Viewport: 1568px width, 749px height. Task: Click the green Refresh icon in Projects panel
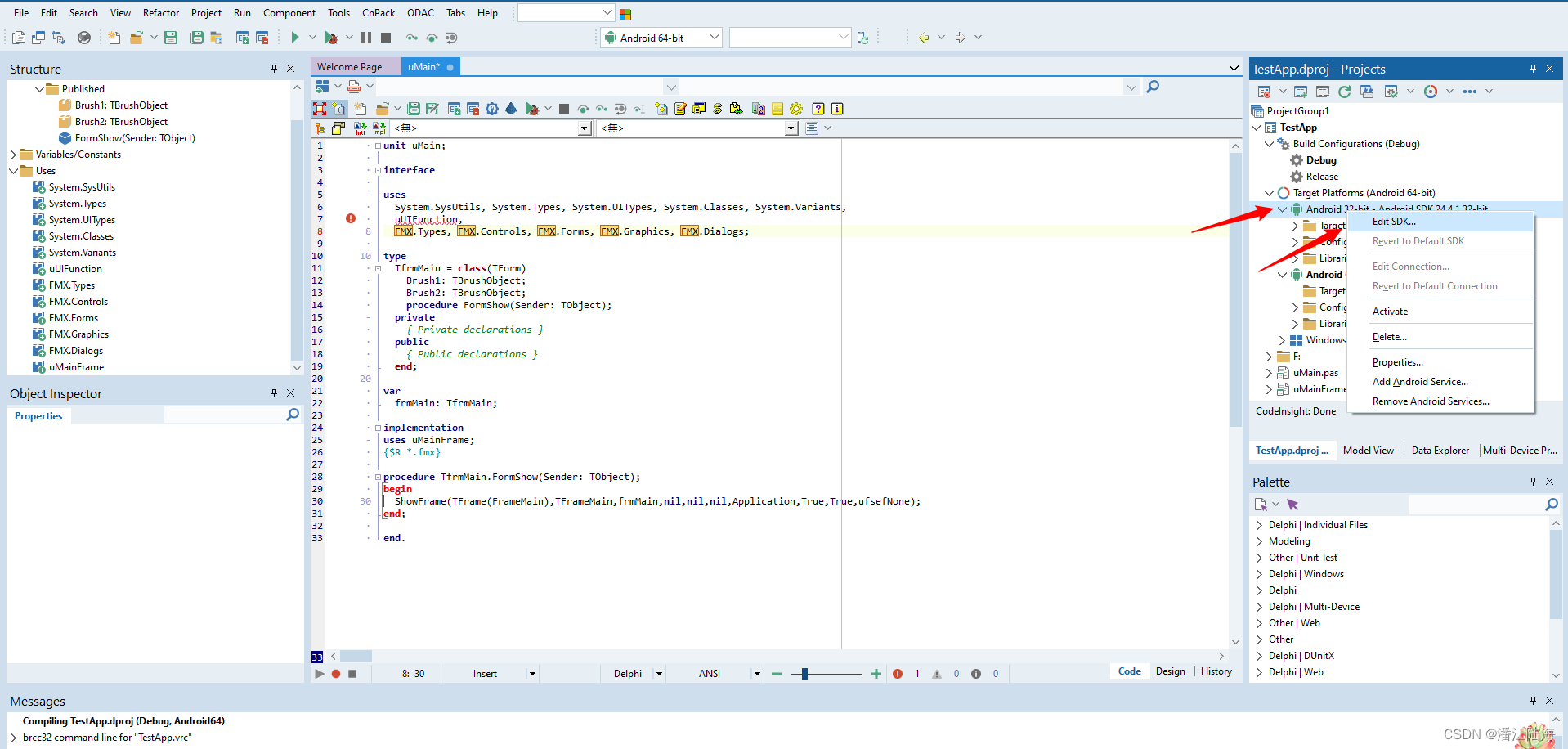pos(1344,92)
